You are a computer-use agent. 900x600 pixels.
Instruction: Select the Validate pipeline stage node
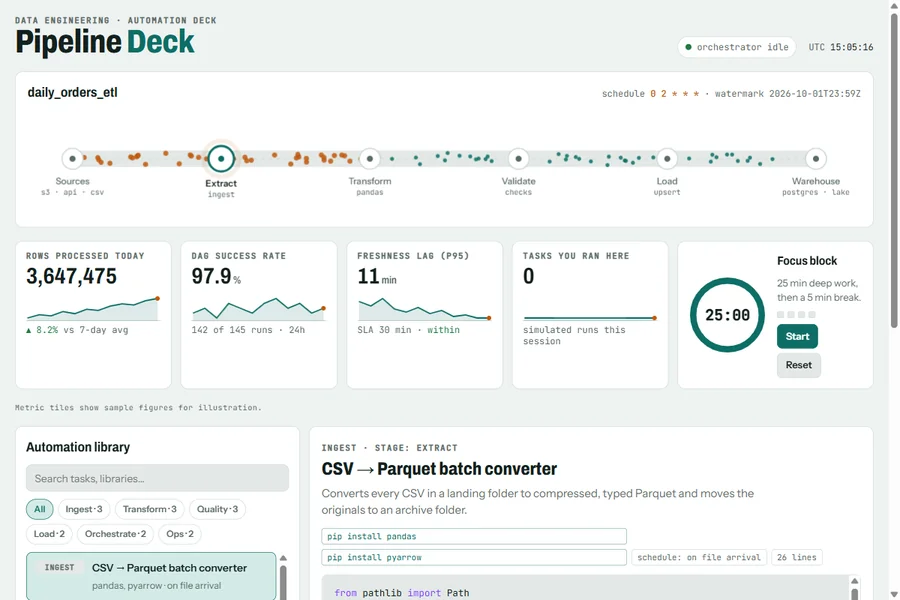pyautogui.click(x=518, y=158)
